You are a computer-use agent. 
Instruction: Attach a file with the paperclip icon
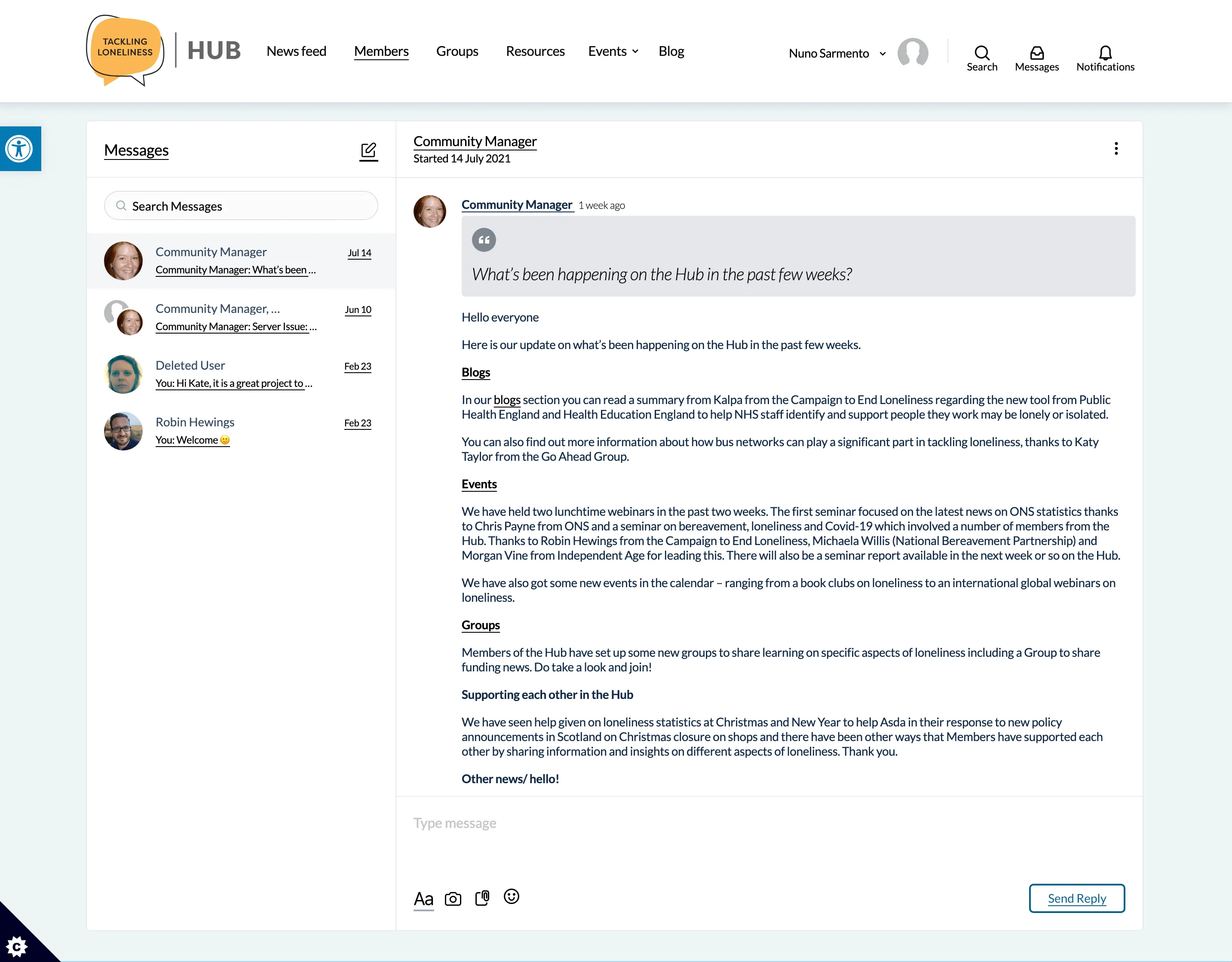tap(482, 898)
